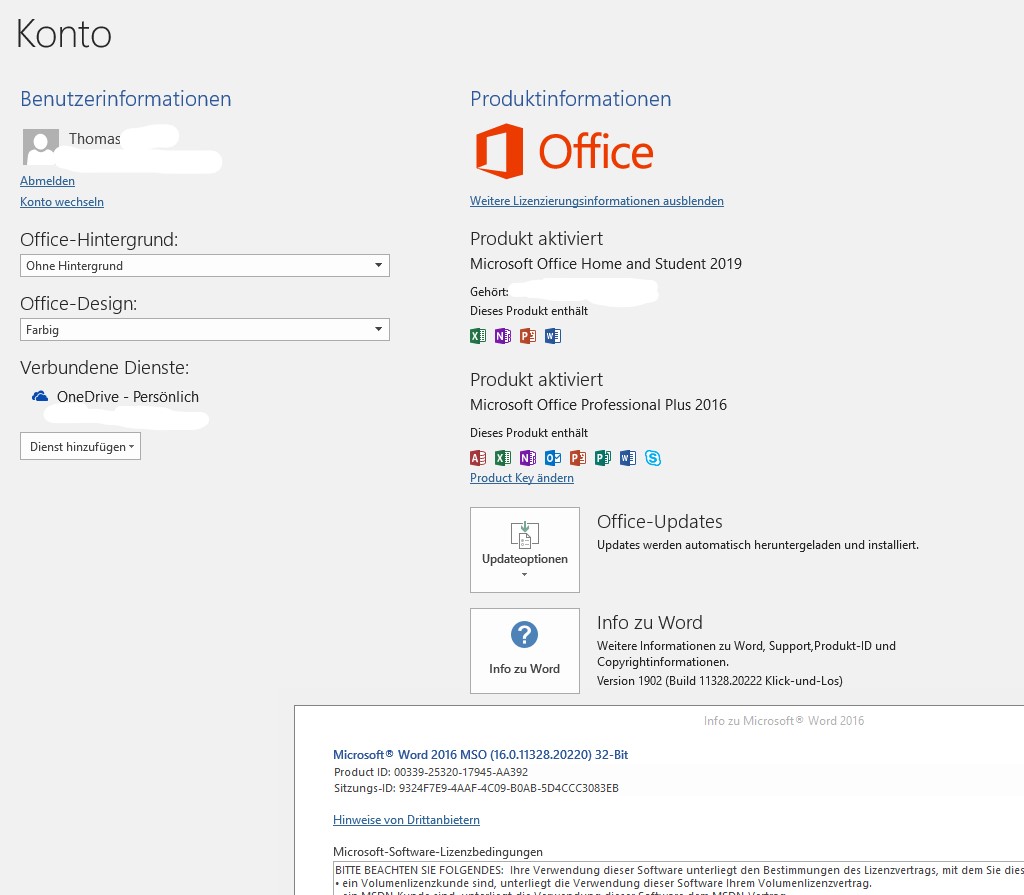The width and height of the screenshot is (1024, 895).
Task: Click the Verbundene Dienste heading
Action: [x=104, y=368]
